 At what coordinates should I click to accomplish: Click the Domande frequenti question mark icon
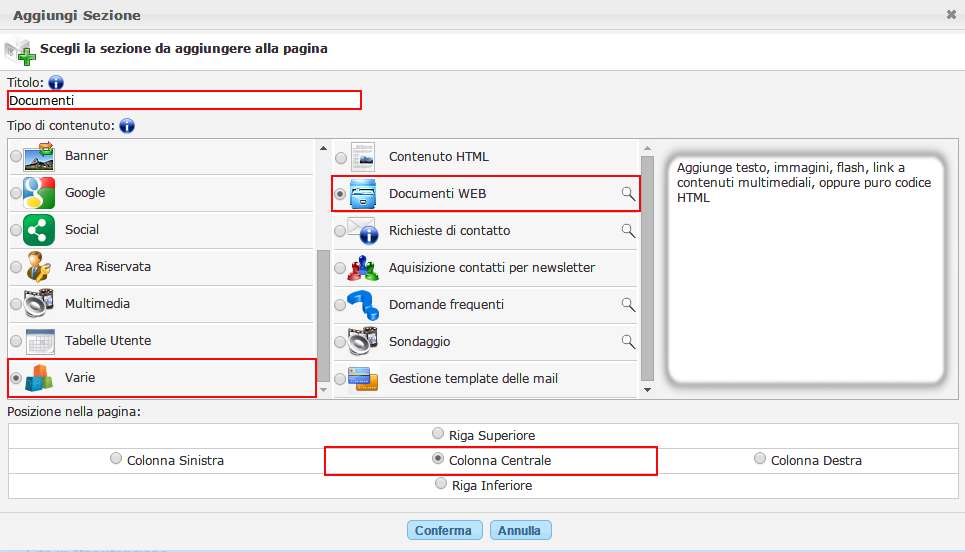click(x=363, y=305)
